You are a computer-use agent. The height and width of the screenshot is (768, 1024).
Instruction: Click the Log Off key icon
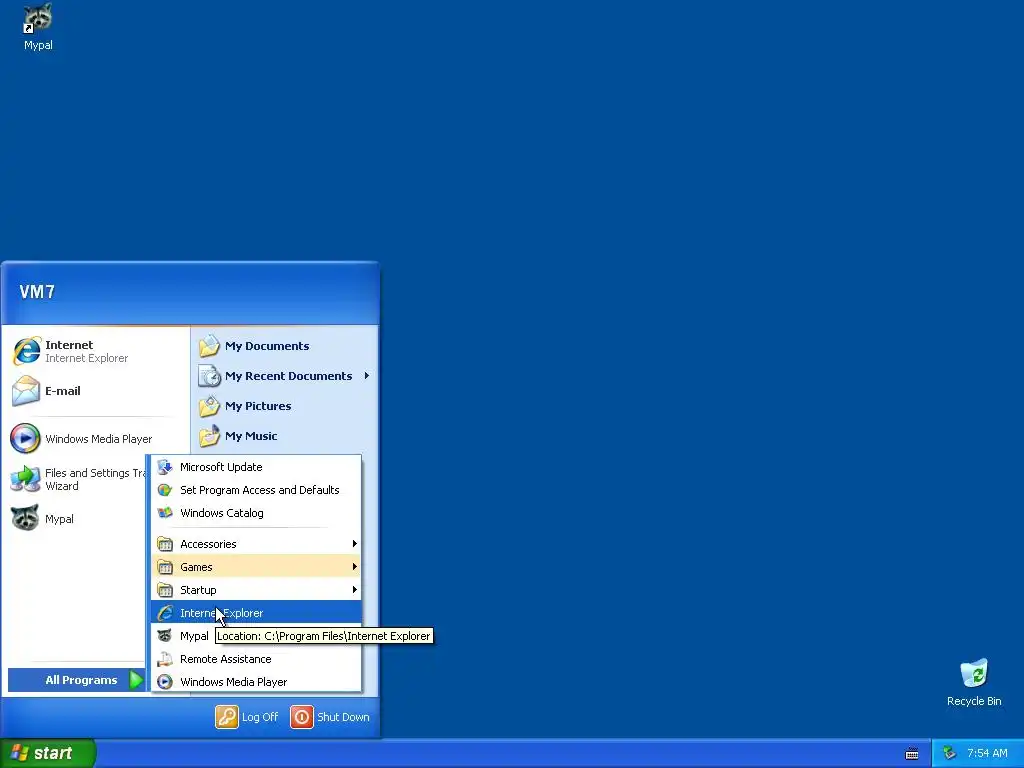[227, 716]
